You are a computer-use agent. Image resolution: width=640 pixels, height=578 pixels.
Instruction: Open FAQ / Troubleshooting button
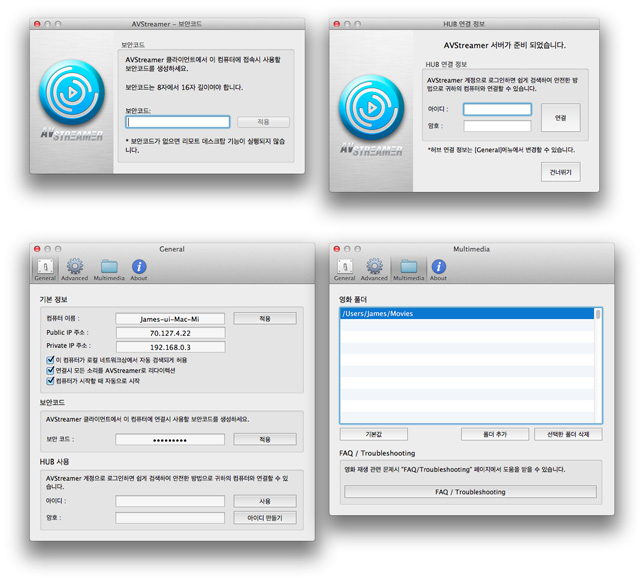pyautogui.click(x=470, y=492)
